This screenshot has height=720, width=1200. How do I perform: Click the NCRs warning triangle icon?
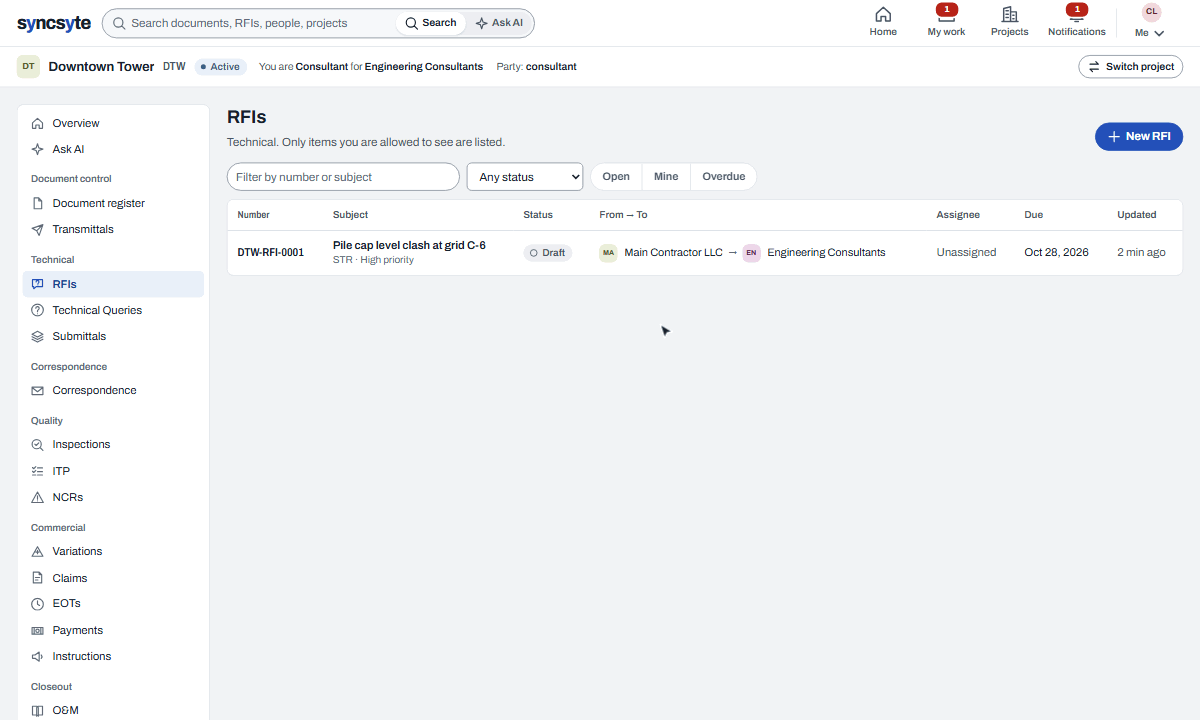point(38,497)
